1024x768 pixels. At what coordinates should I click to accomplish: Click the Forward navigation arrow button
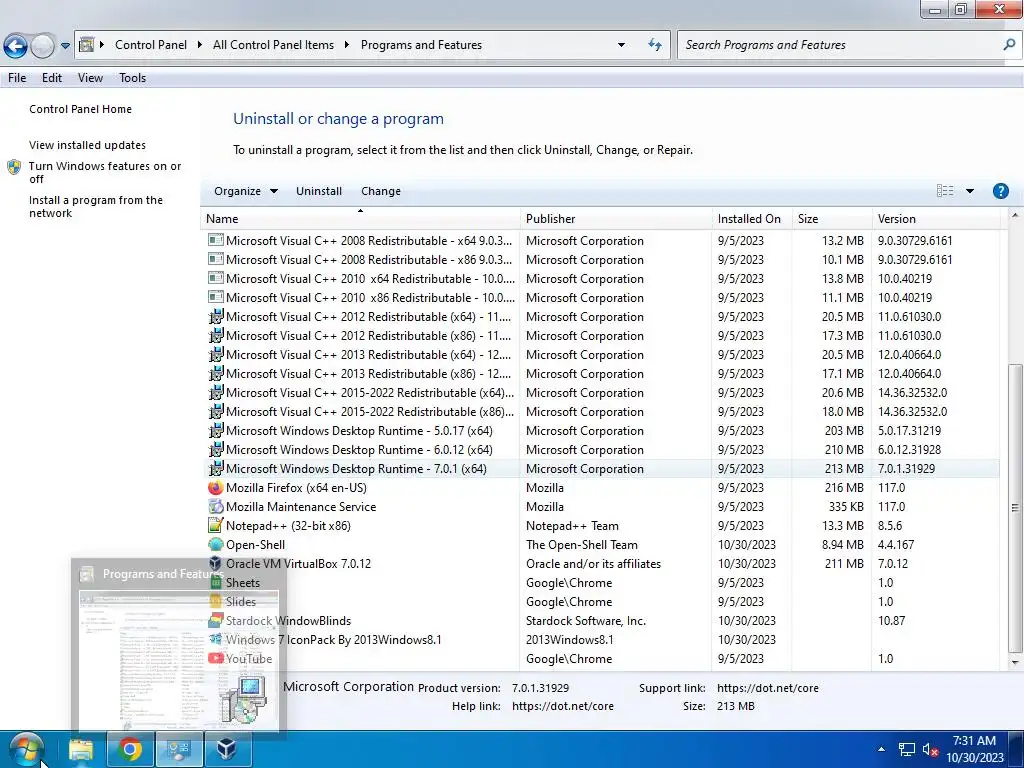(x=43, y=46)
